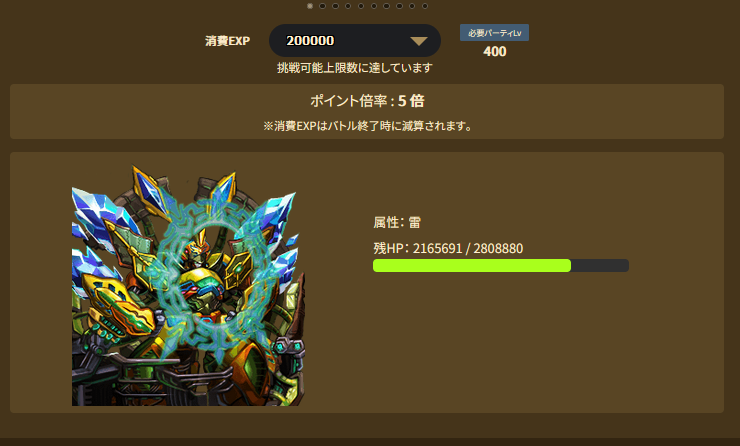The image size is (740, 446).
Task: Open the seventh pagination dot page
Action: [386, 6]
